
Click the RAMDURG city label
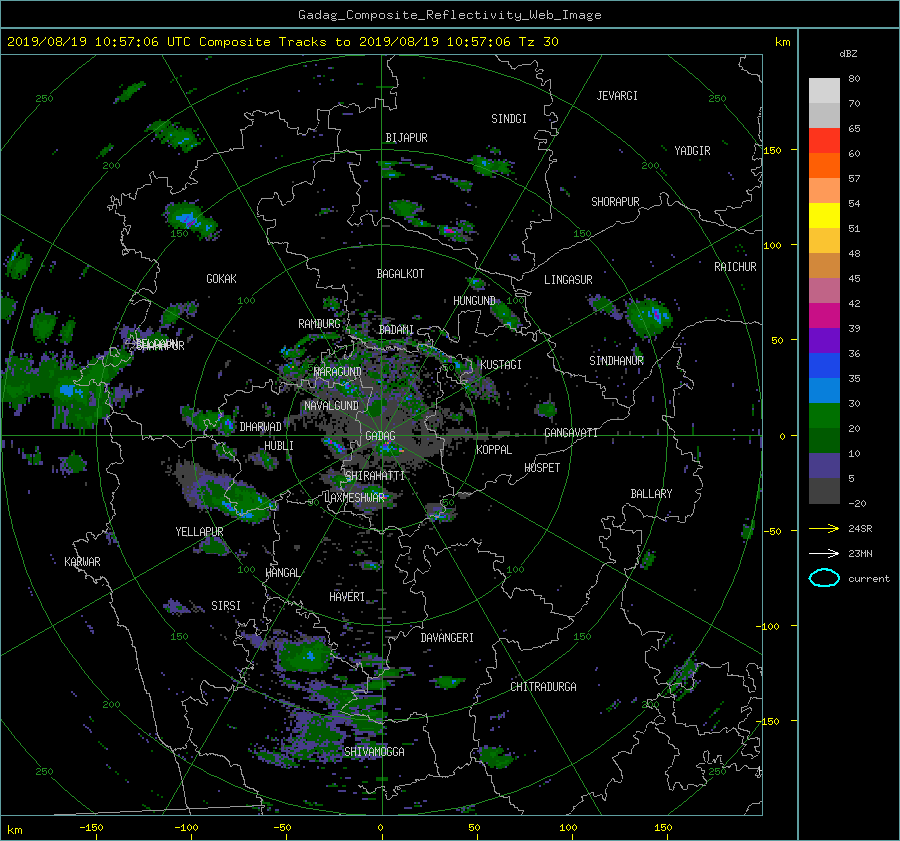click(x=319, y=324)
